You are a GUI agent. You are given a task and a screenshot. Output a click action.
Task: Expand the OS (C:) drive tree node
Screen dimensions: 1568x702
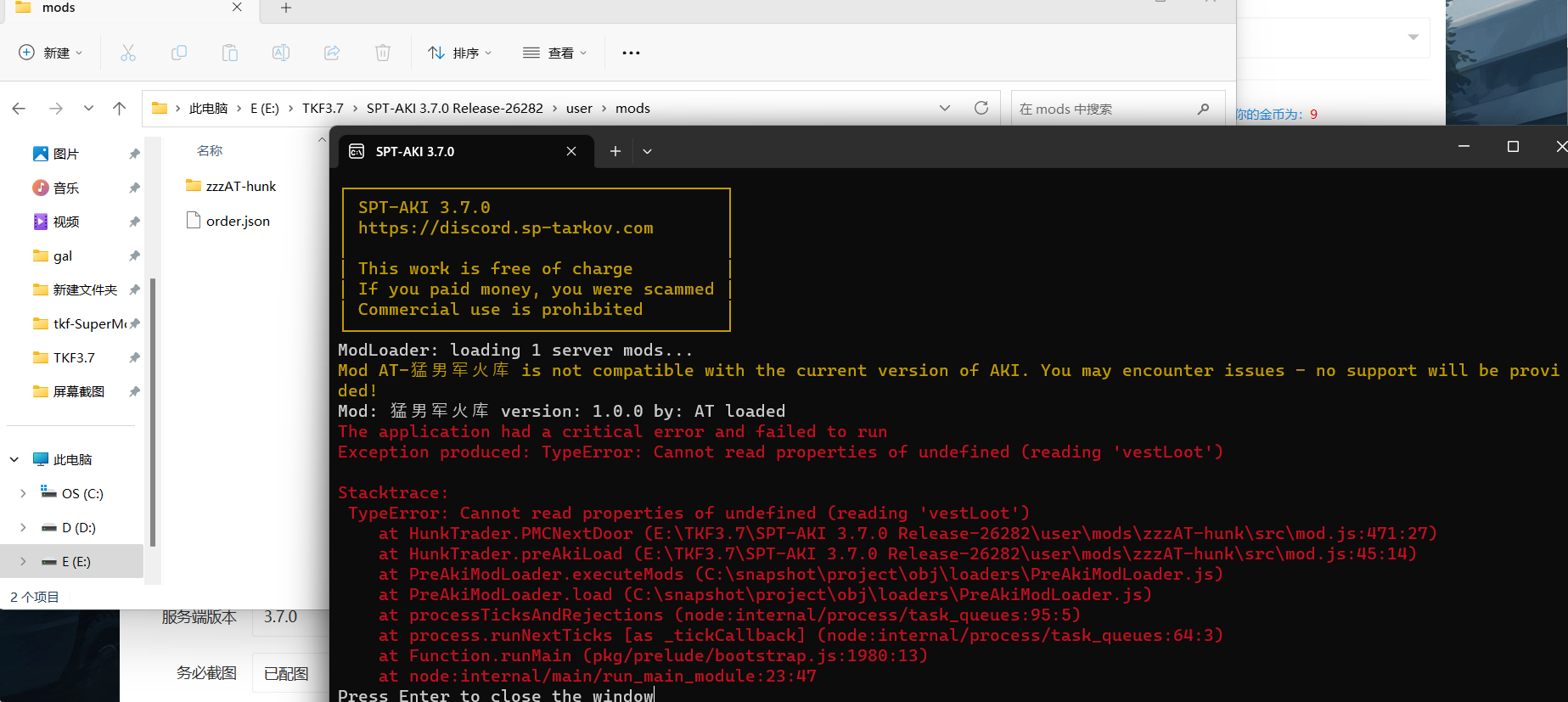click(23, 493)
